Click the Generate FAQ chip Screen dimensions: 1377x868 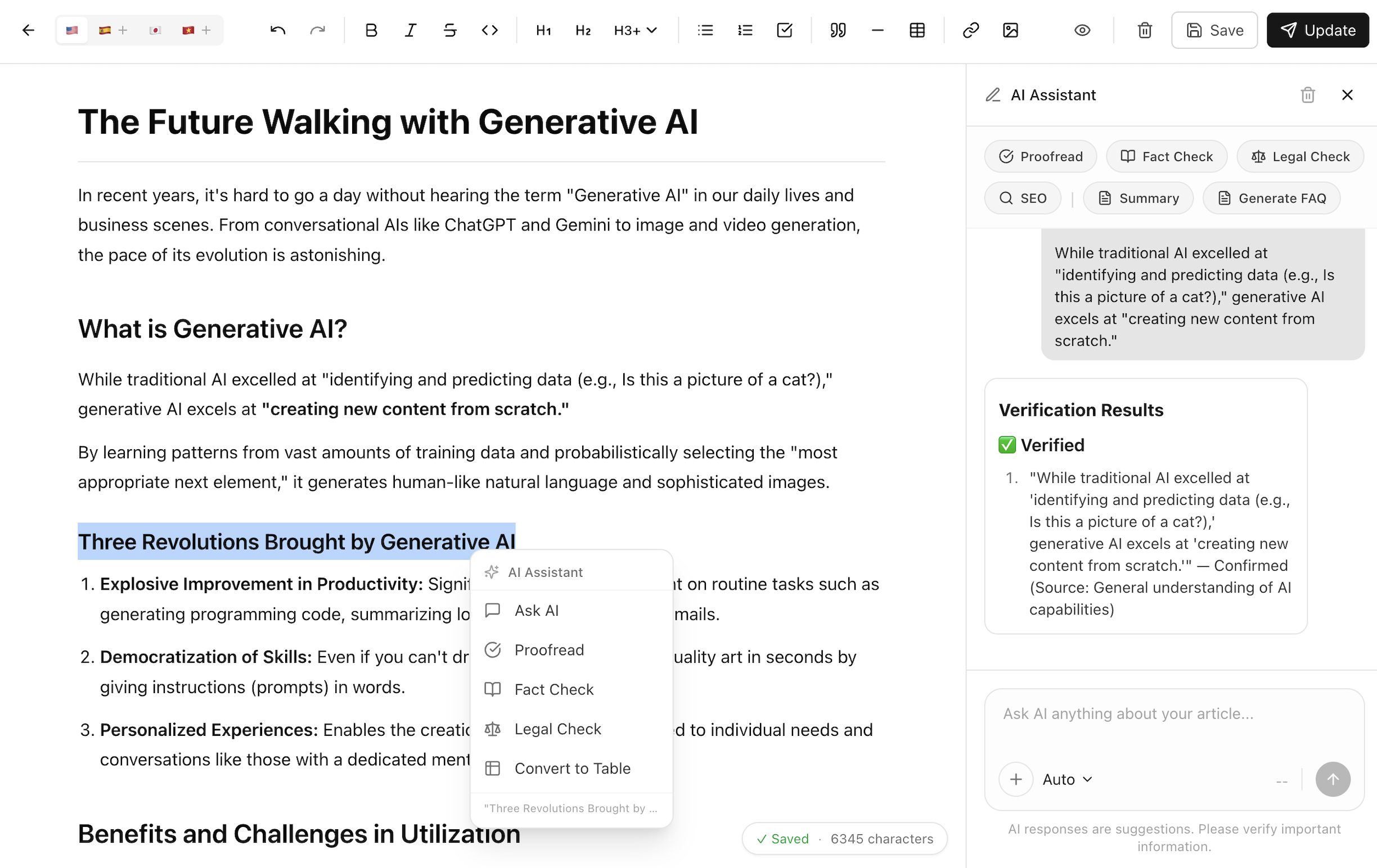pos(1271,198)
